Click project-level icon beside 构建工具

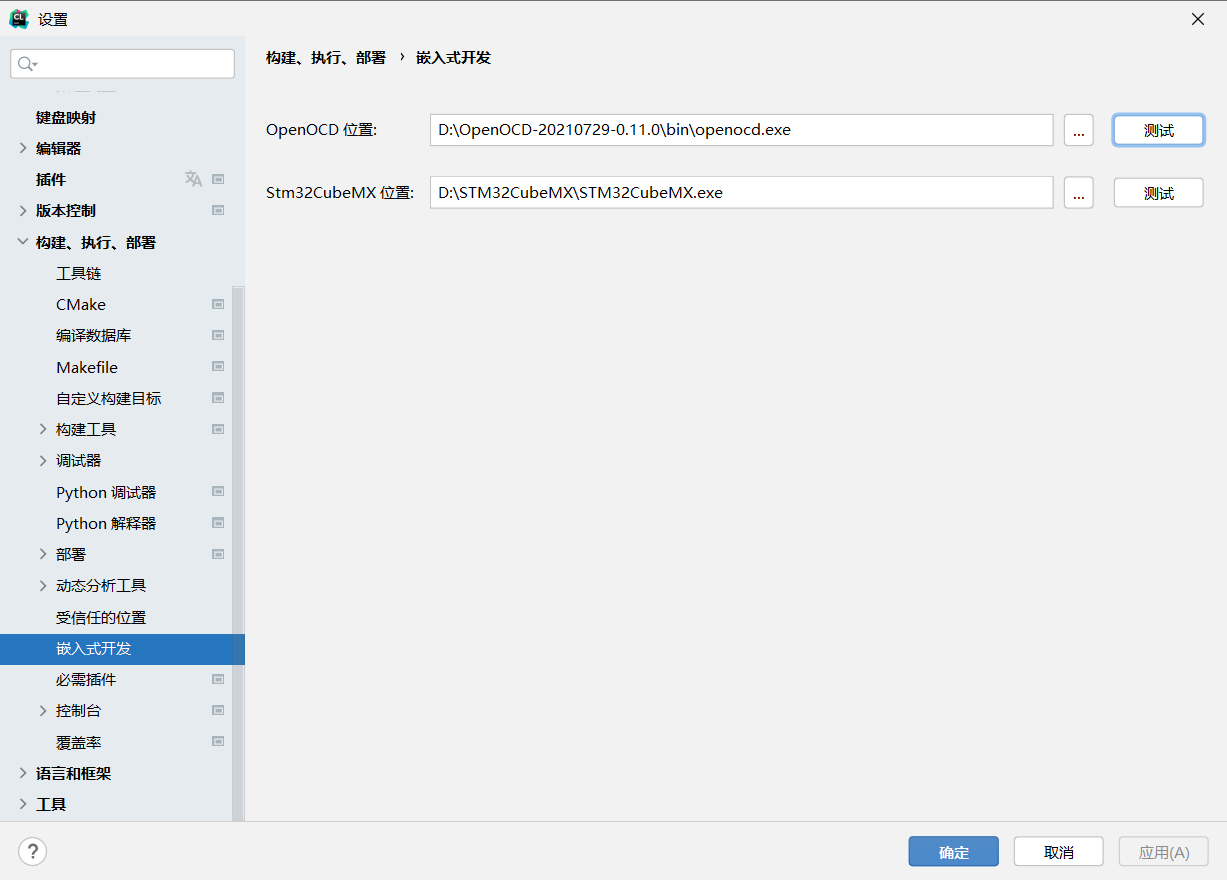pos(218,429)
